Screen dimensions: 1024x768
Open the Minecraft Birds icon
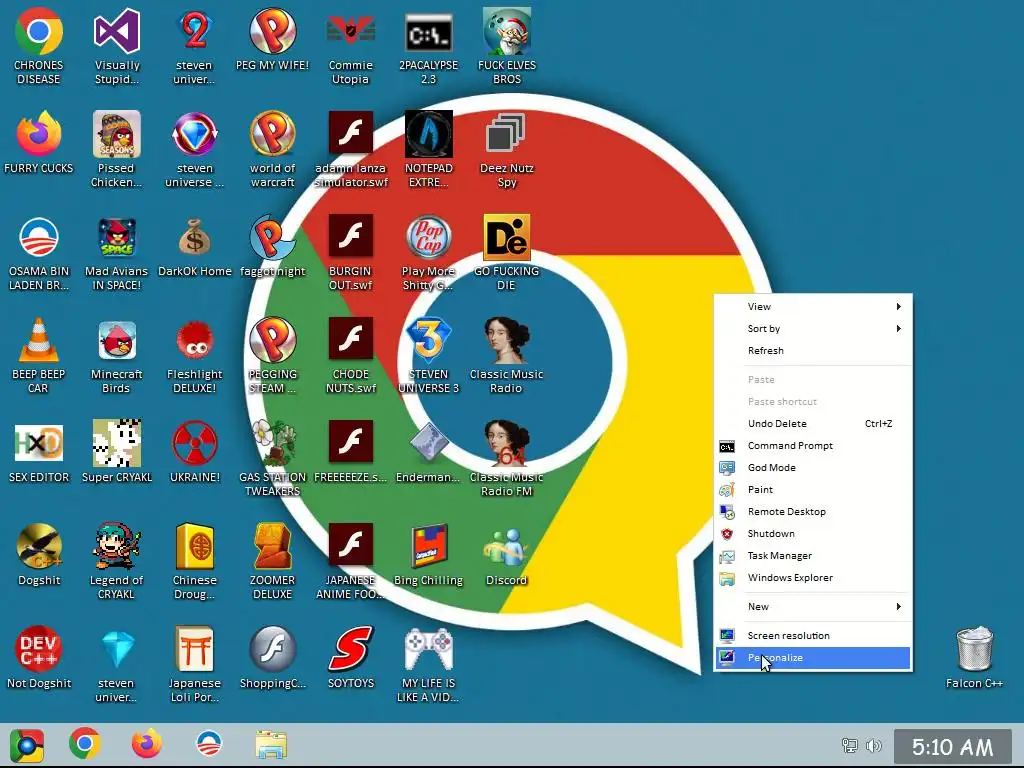click(x=117, y=340)
